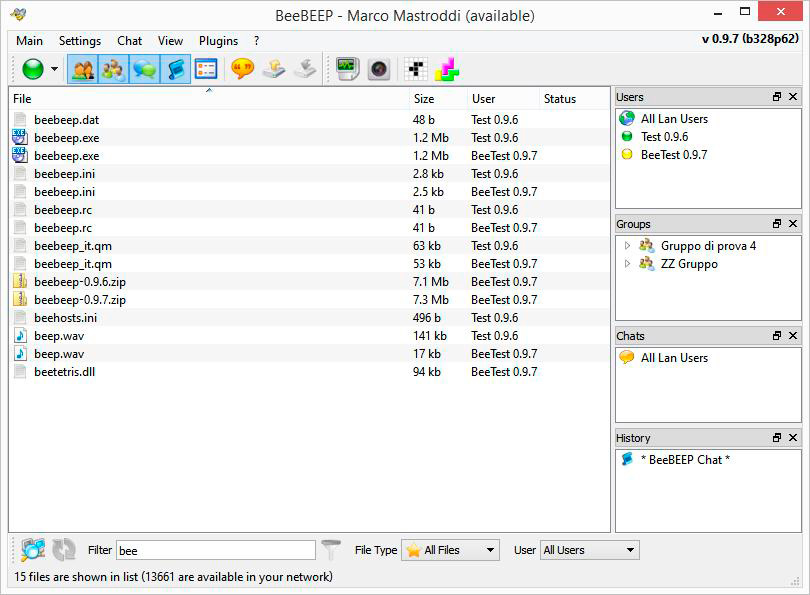Click the BeeBEEP bee icon in title bar
Screen dimensions: 810x595
[18, 15]
